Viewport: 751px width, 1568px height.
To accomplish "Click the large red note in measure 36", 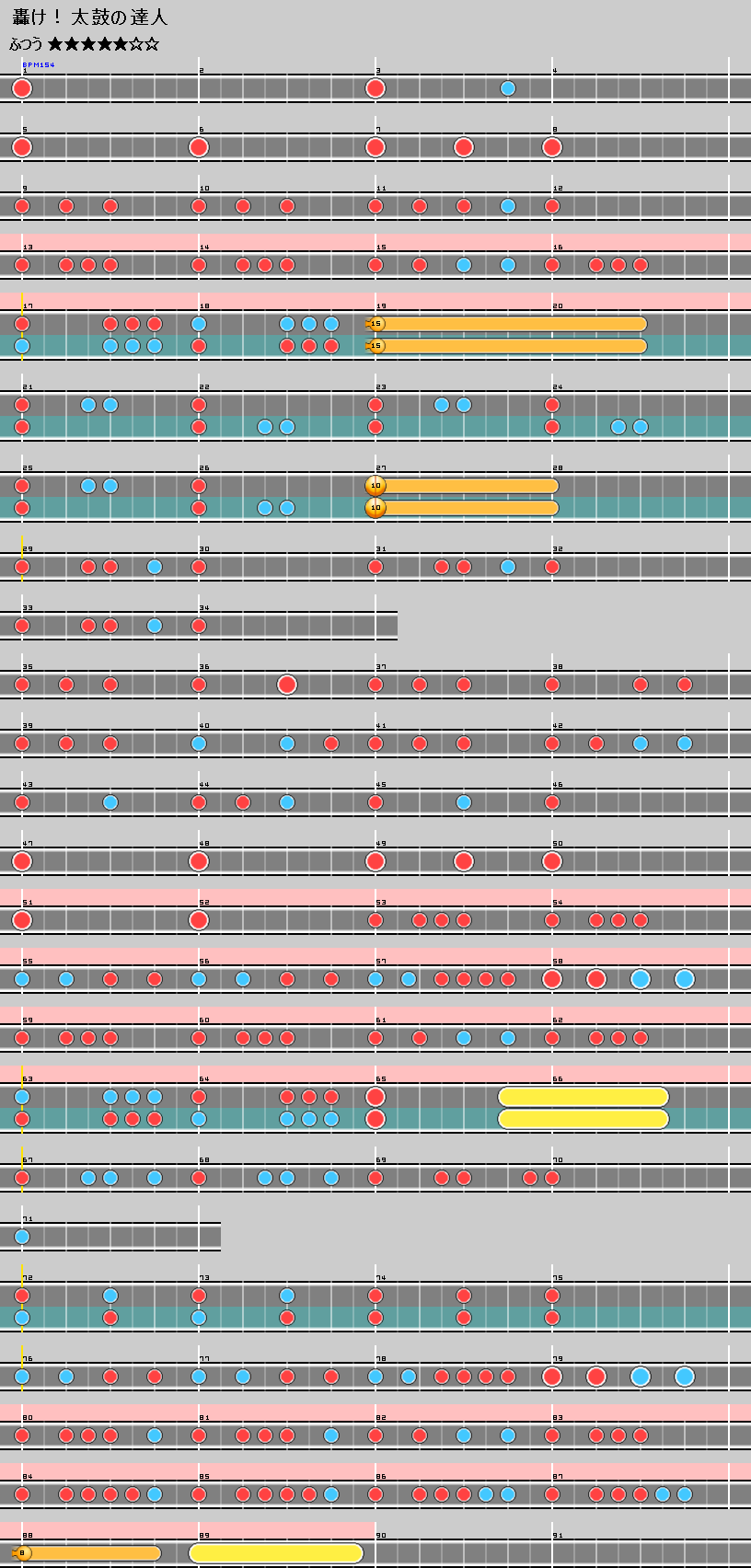I will [x=287, y=685].
